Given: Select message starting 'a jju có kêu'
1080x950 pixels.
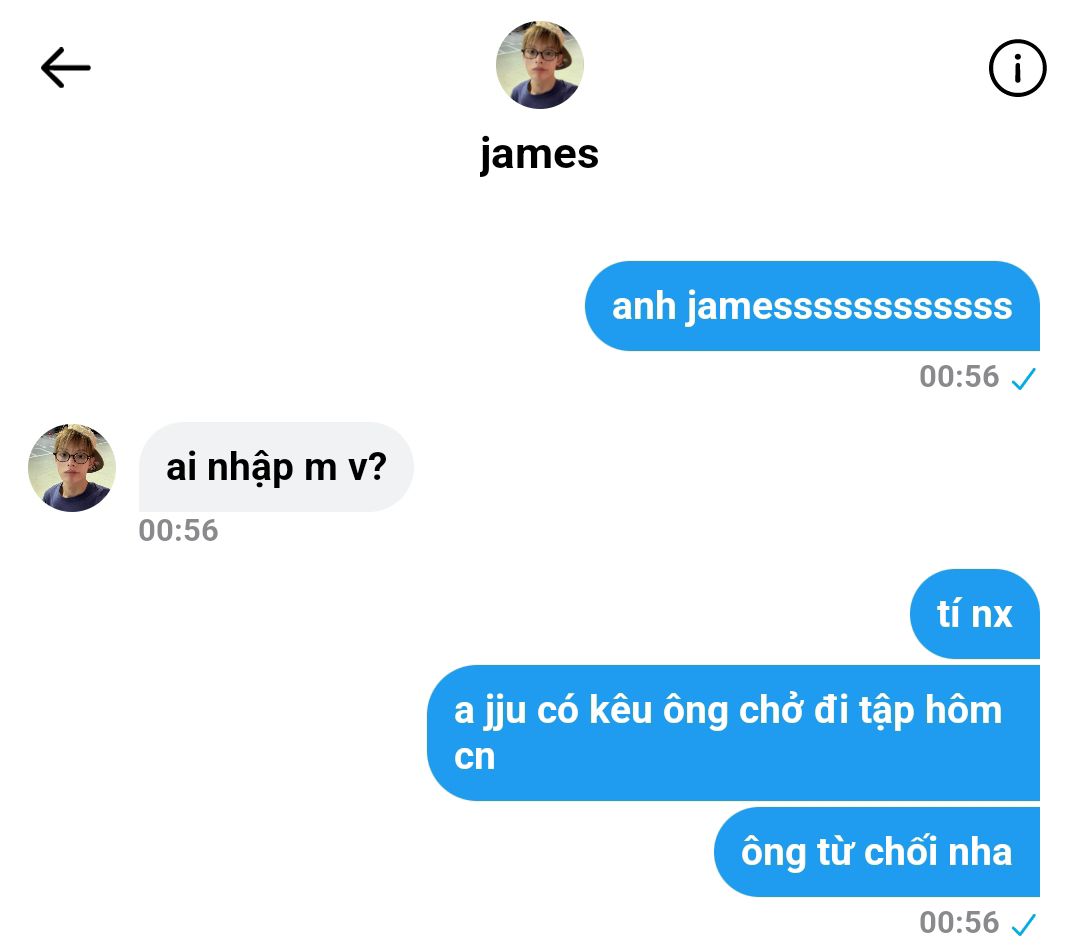Looking at the screenshot, I should [x=734, y=733].
